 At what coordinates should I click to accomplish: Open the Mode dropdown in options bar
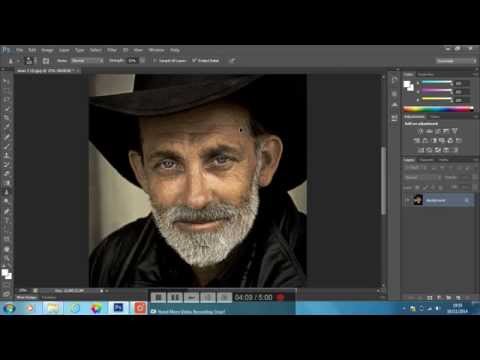(87, 61)
